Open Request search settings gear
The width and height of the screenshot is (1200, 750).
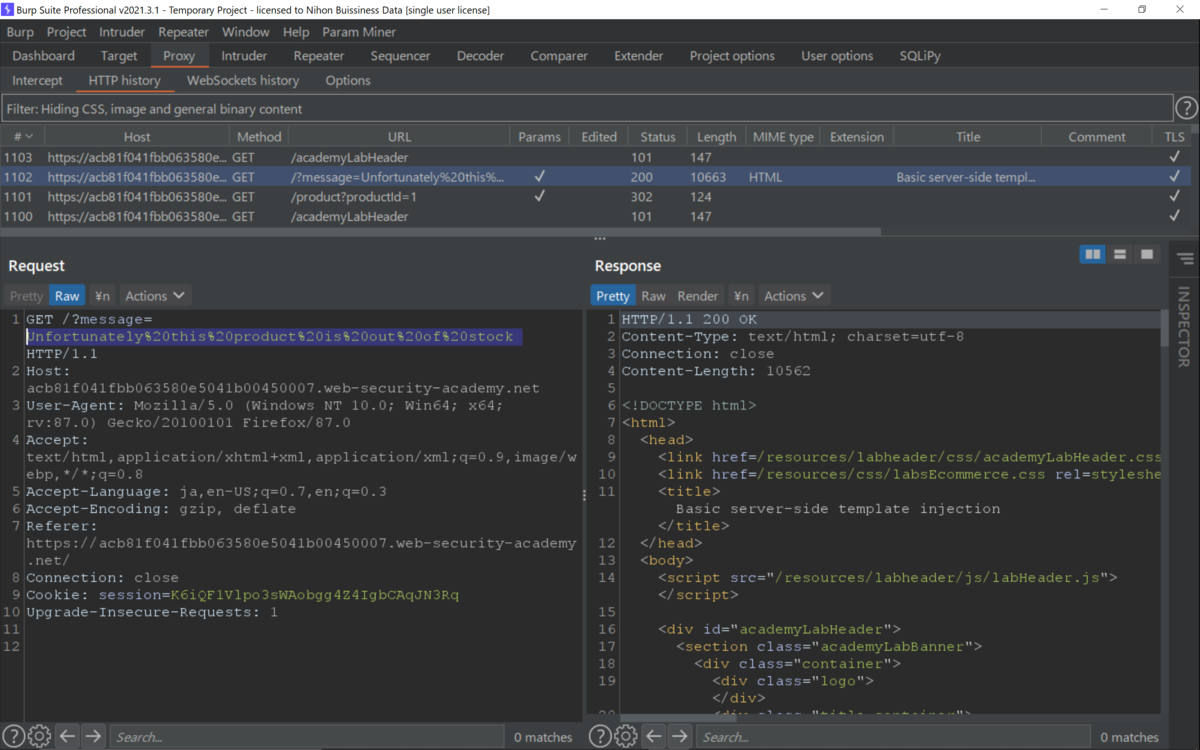point(39,737)
